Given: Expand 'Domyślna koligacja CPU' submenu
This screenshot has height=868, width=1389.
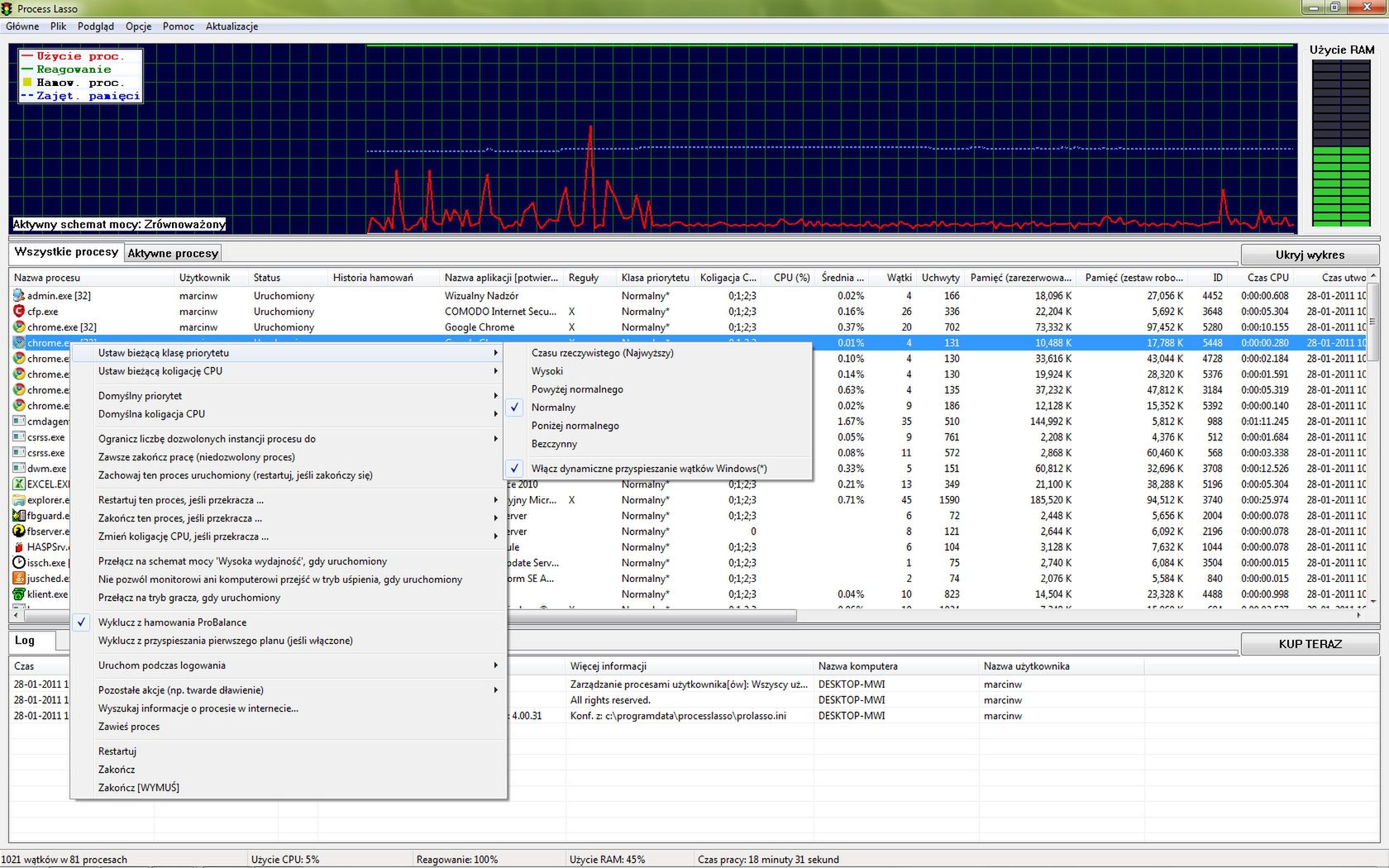Looking at the screenshot, I should point(289,414).
